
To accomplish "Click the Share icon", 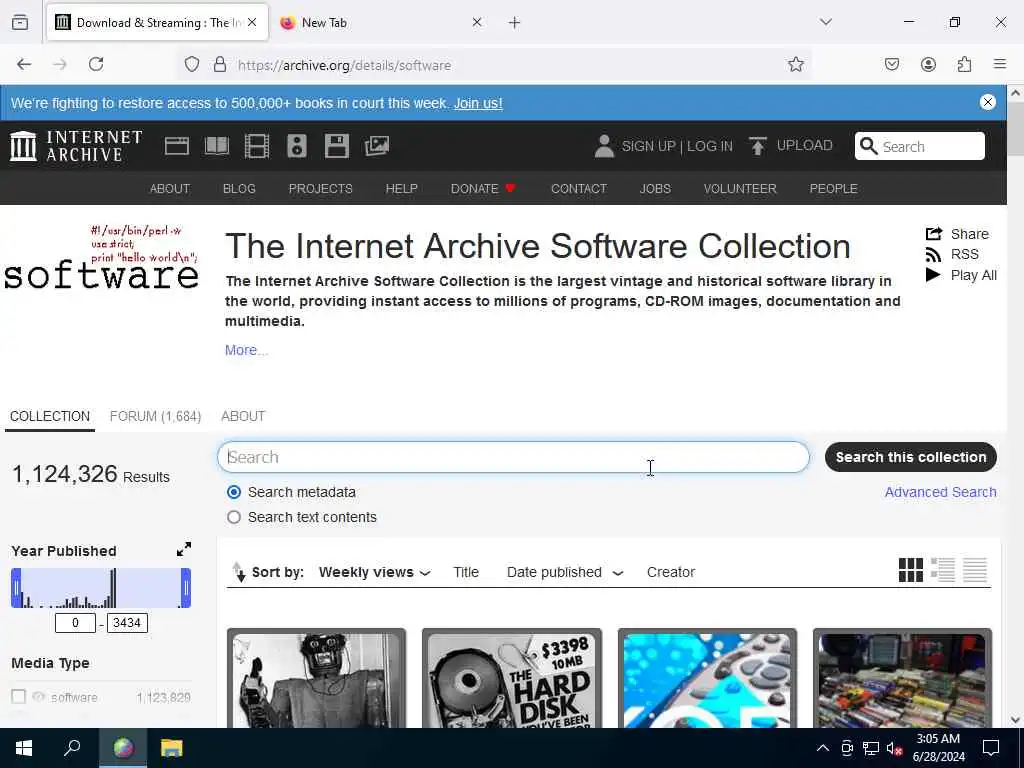I will [934, 234].
